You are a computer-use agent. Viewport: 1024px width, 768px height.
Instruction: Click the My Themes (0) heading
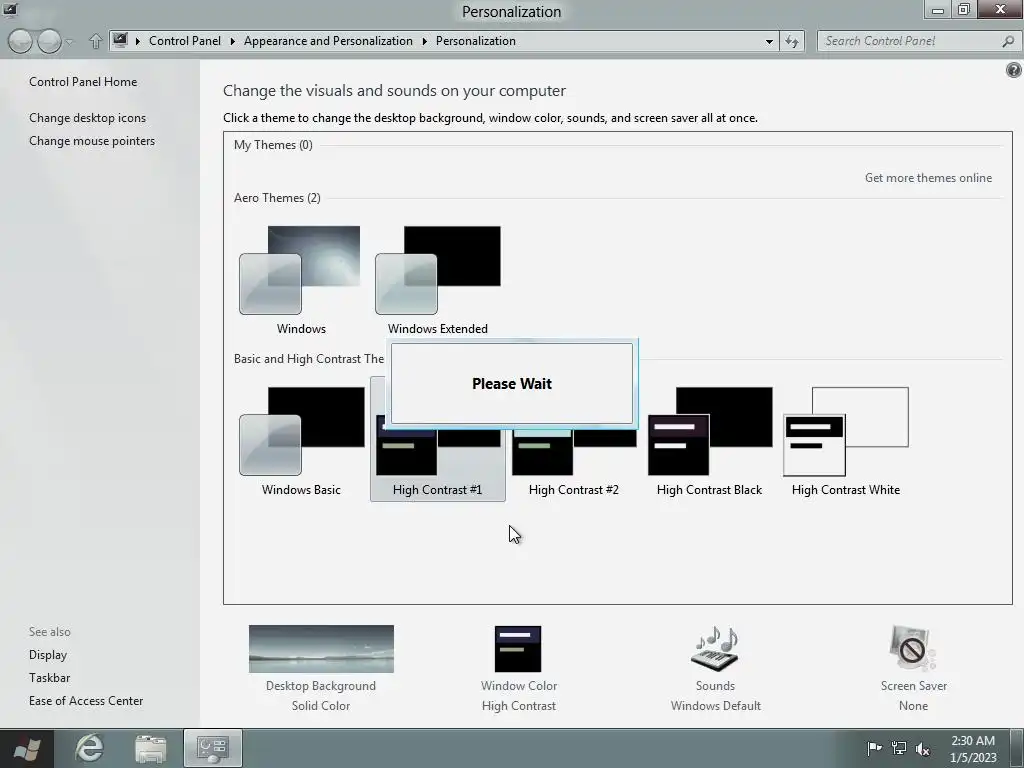coord(273,145)
